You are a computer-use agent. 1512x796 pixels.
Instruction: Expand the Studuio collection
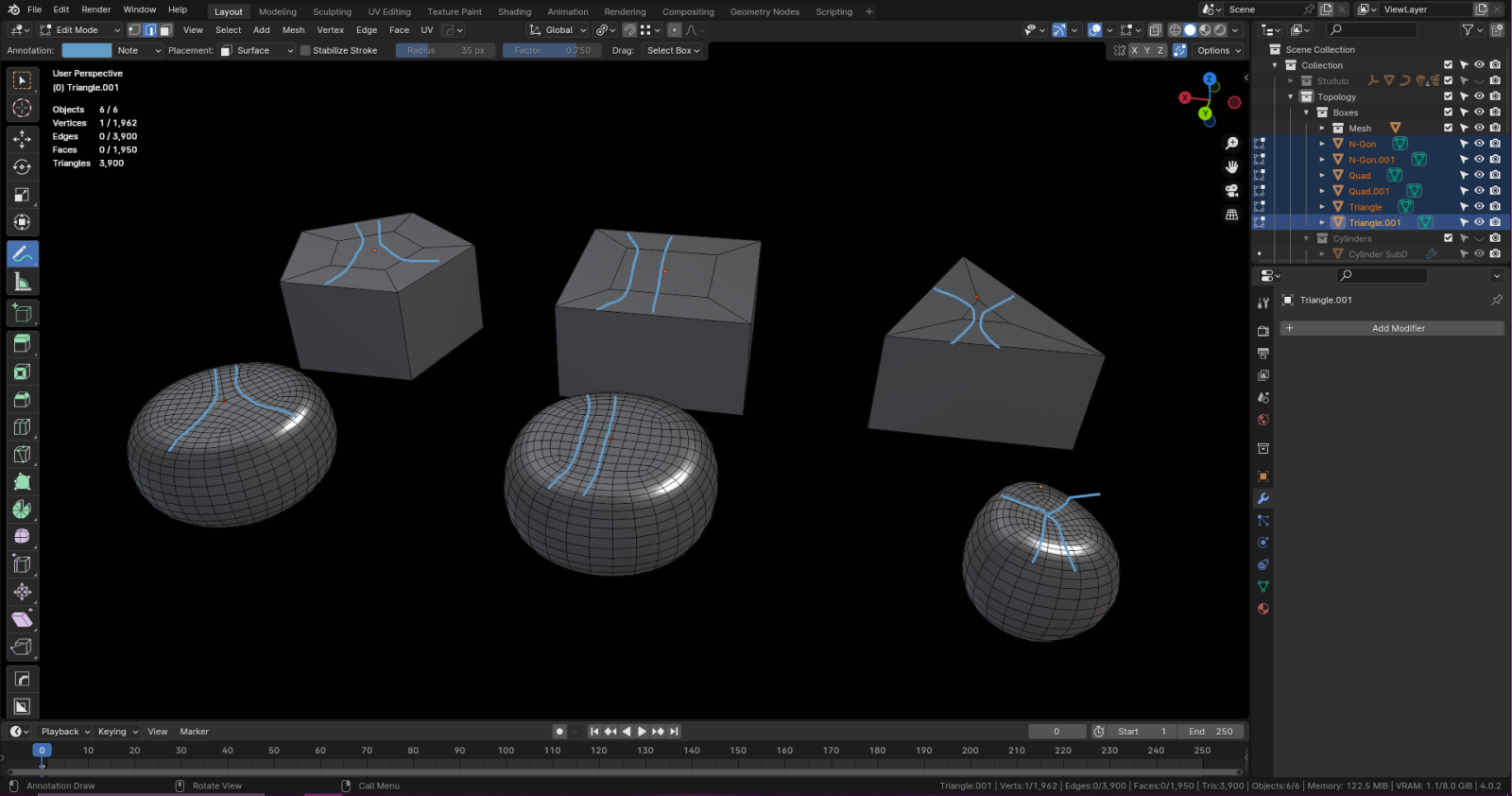[1291, 81]
